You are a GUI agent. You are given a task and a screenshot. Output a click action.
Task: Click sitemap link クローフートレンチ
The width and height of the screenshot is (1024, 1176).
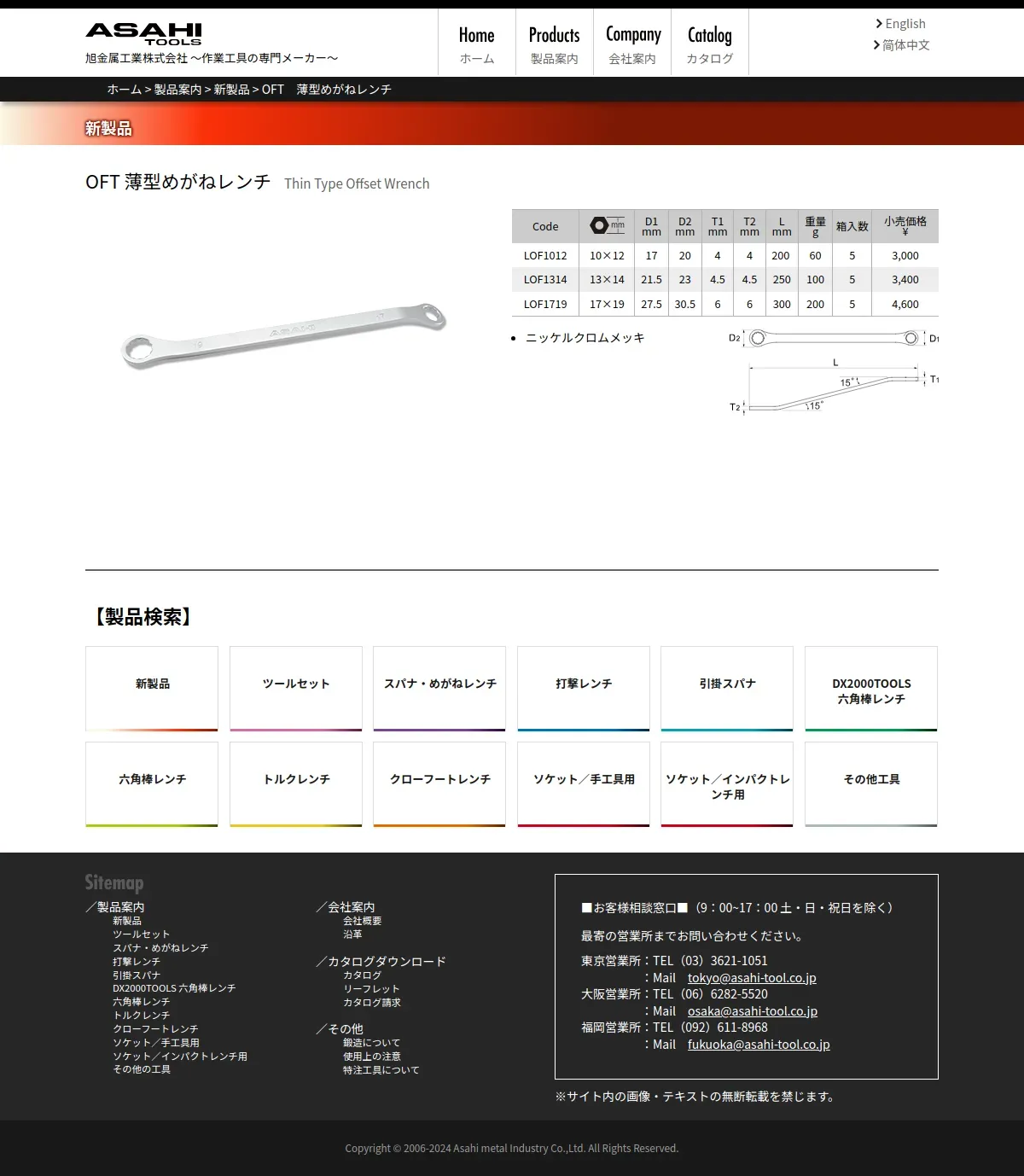[155, 1029]
